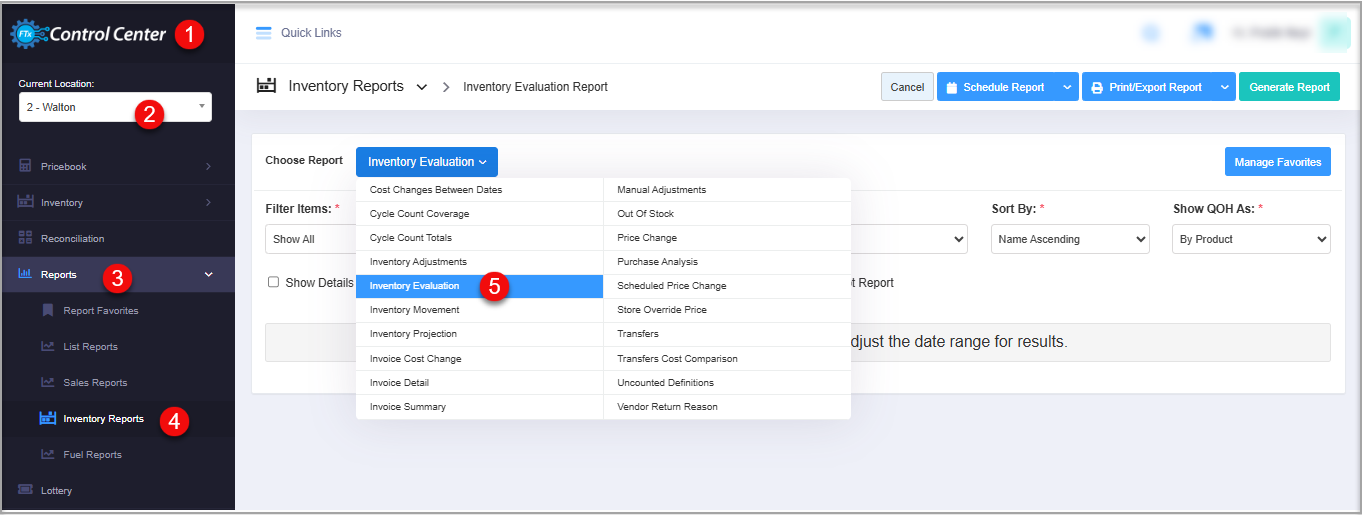Expand the Sort By dropdown
The width and height of the screenshot is (1362, 515).
point(1069,239)
